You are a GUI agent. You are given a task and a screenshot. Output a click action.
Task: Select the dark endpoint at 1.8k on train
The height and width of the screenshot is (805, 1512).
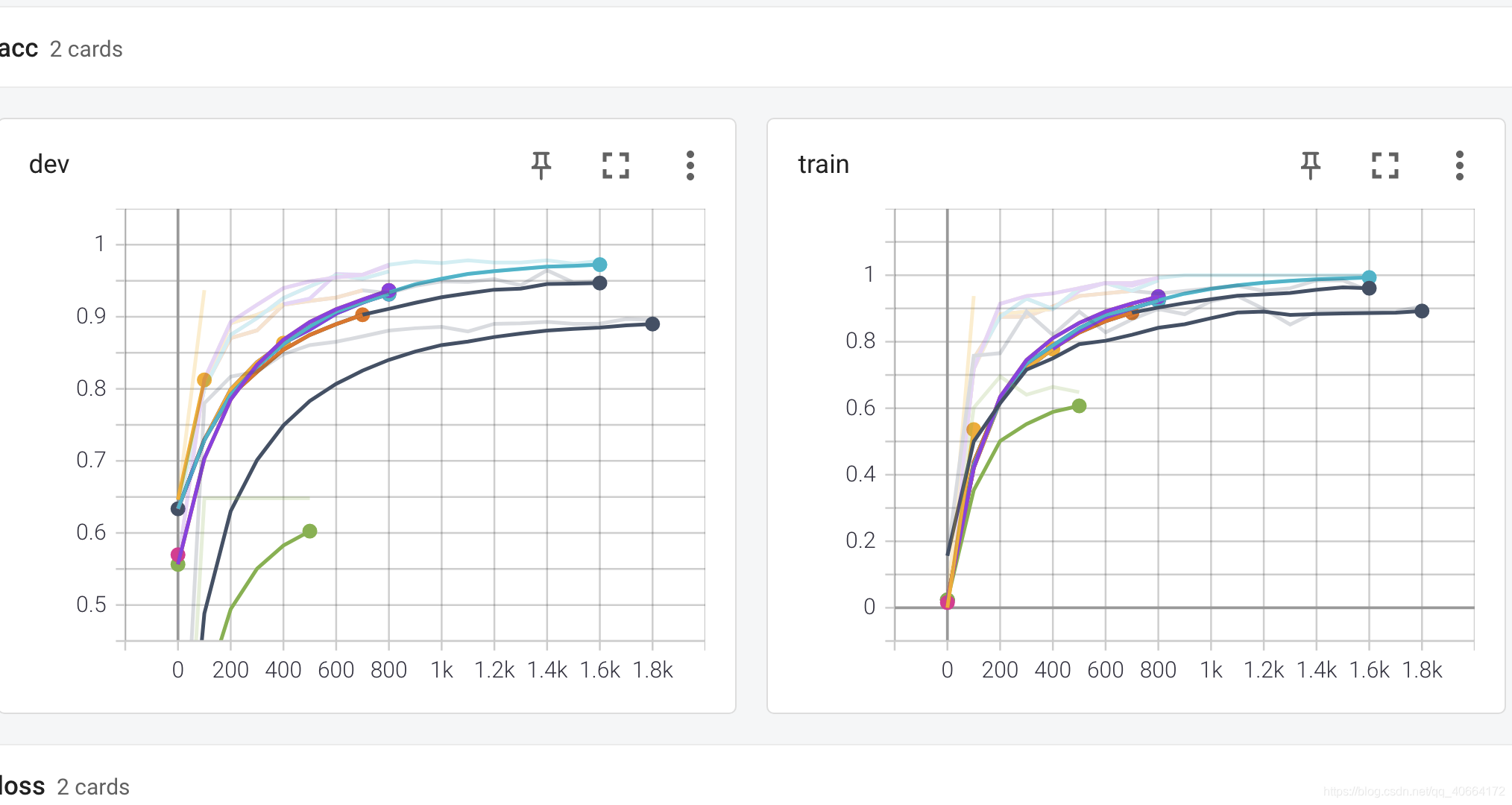click(1422, 311)
